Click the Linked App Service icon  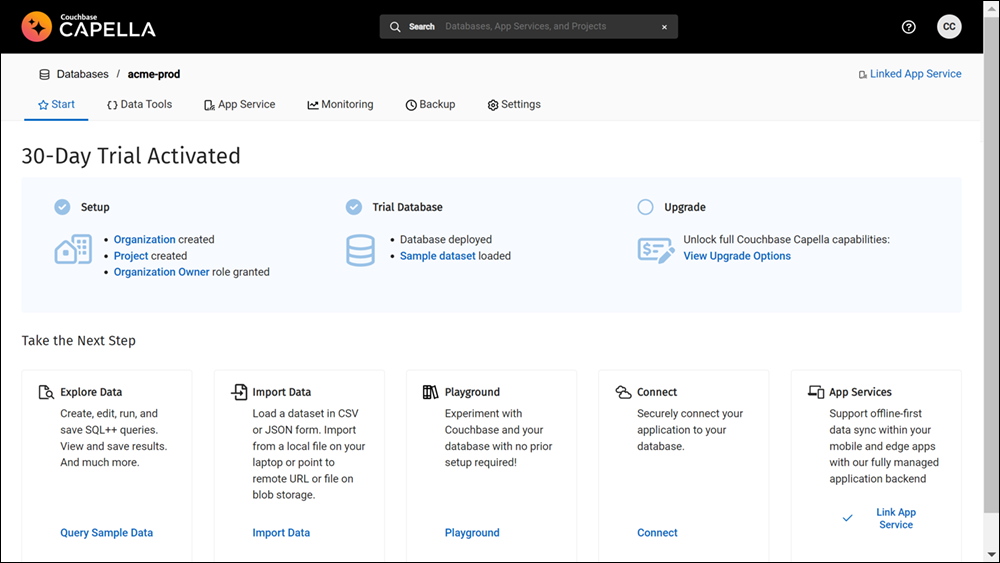(862, 75)
